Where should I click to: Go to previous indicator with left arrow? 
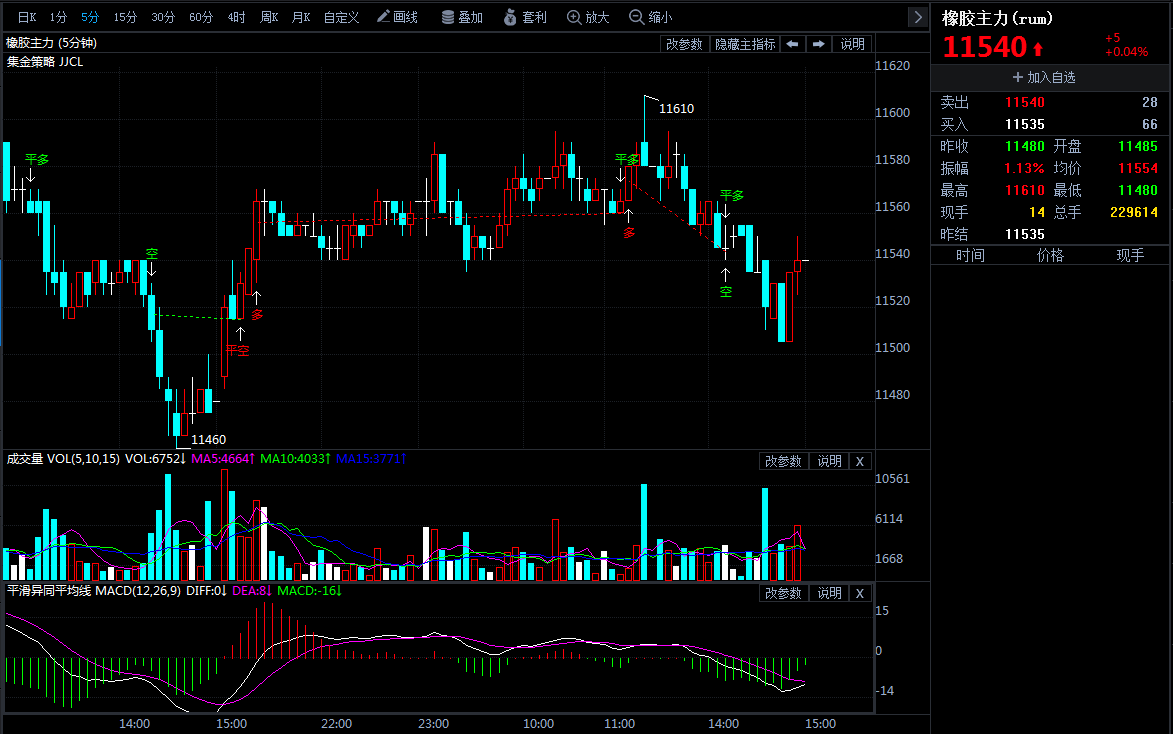pyautogui.click(x=792, y=44)
